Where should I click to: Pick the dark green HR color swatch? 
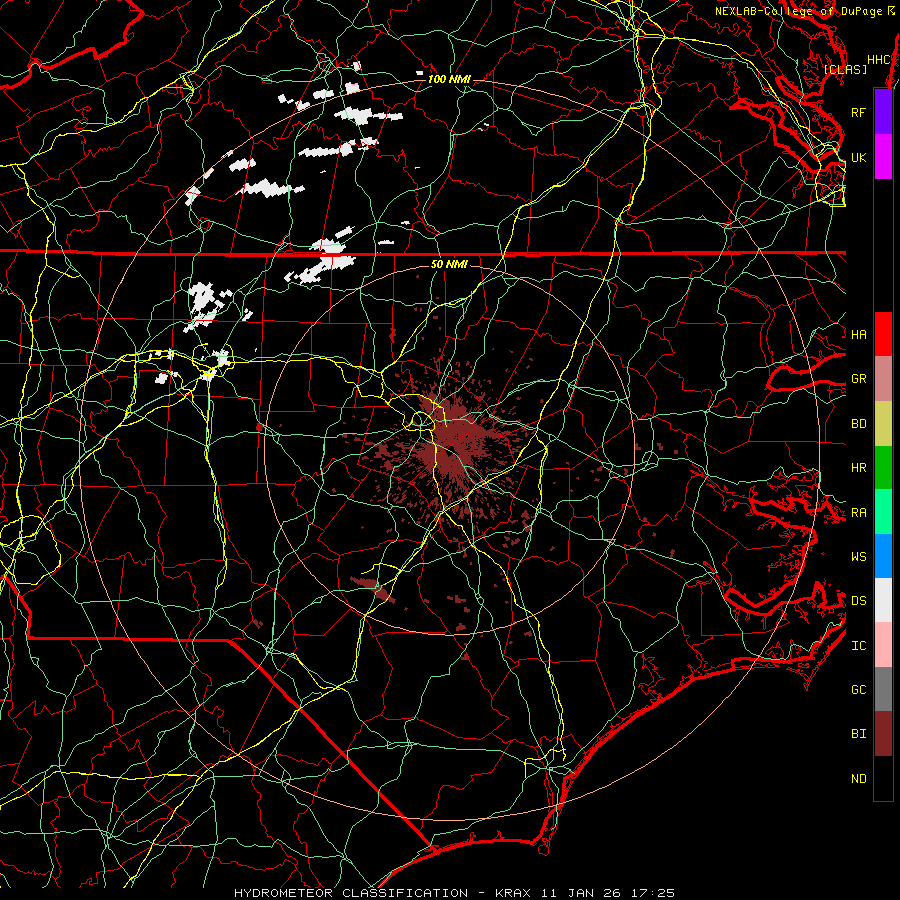coord(883,468)
